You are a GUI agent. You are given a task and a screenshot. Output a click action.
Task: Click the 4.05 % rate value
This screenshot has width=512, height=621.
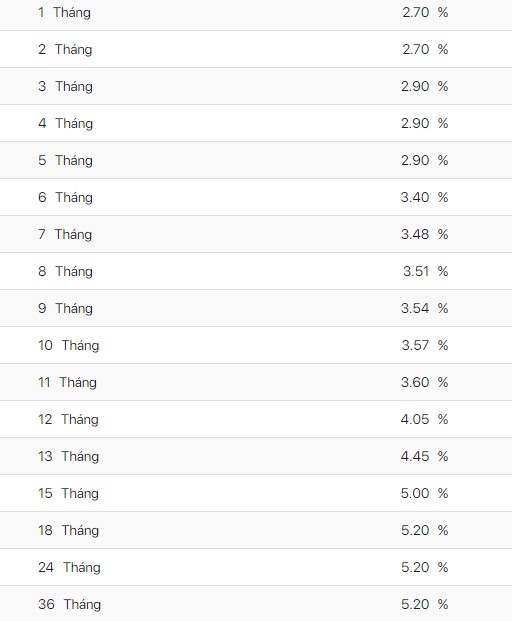424,419
